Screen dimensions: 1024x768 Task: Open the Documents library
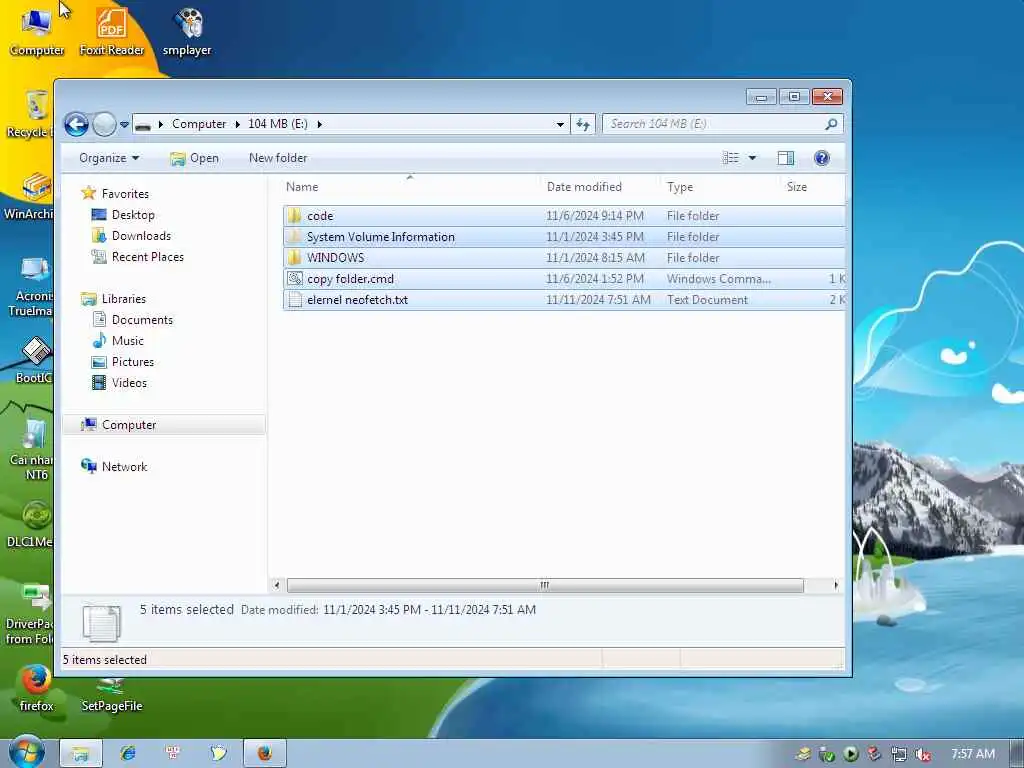[x=142, y=320]
